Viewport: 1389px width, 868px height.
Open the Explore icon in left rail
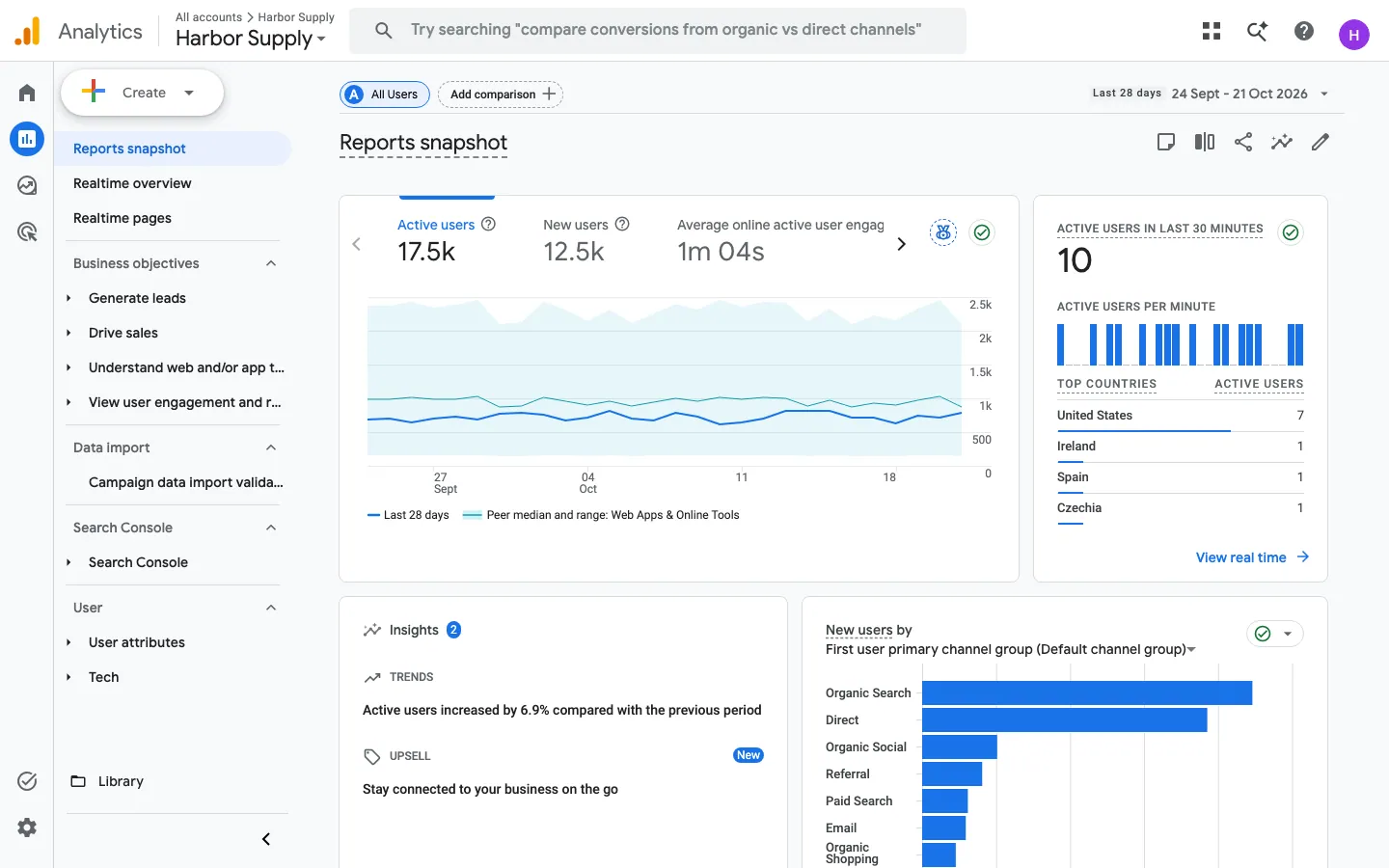tap(27, 185)
